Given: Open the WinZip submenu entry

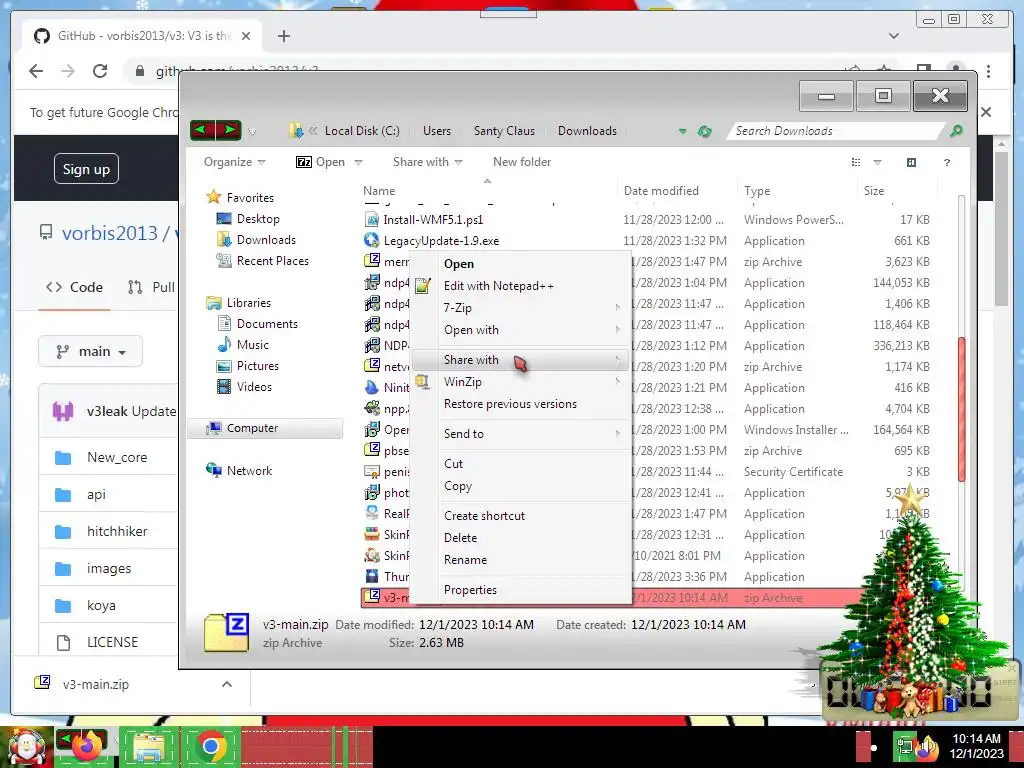Looking at the screenshot, I should pyautogui.click(x=520, y=382).
